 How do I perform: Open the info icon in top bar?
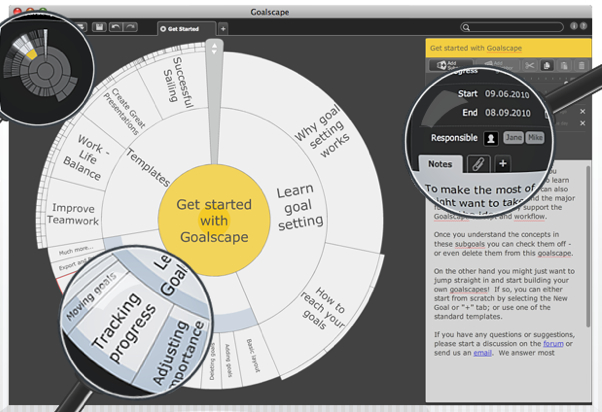click(574, 26)
